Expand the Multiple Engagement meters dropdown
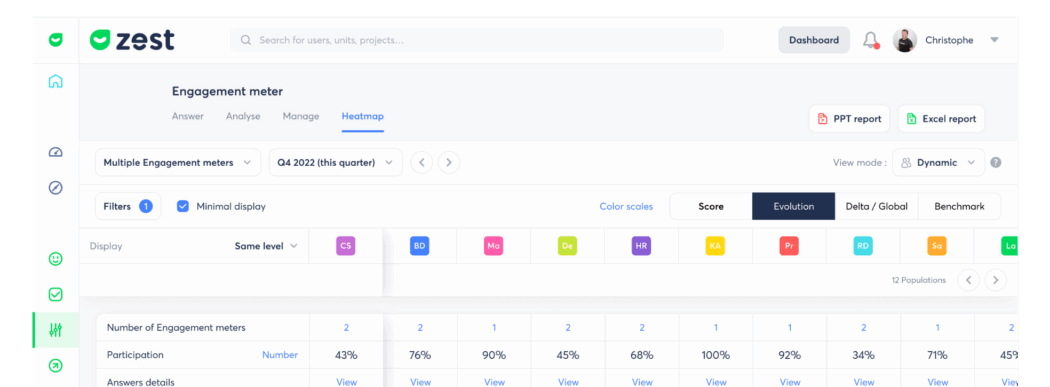Viewport: 1050px width, 387px height. [177, 162]
